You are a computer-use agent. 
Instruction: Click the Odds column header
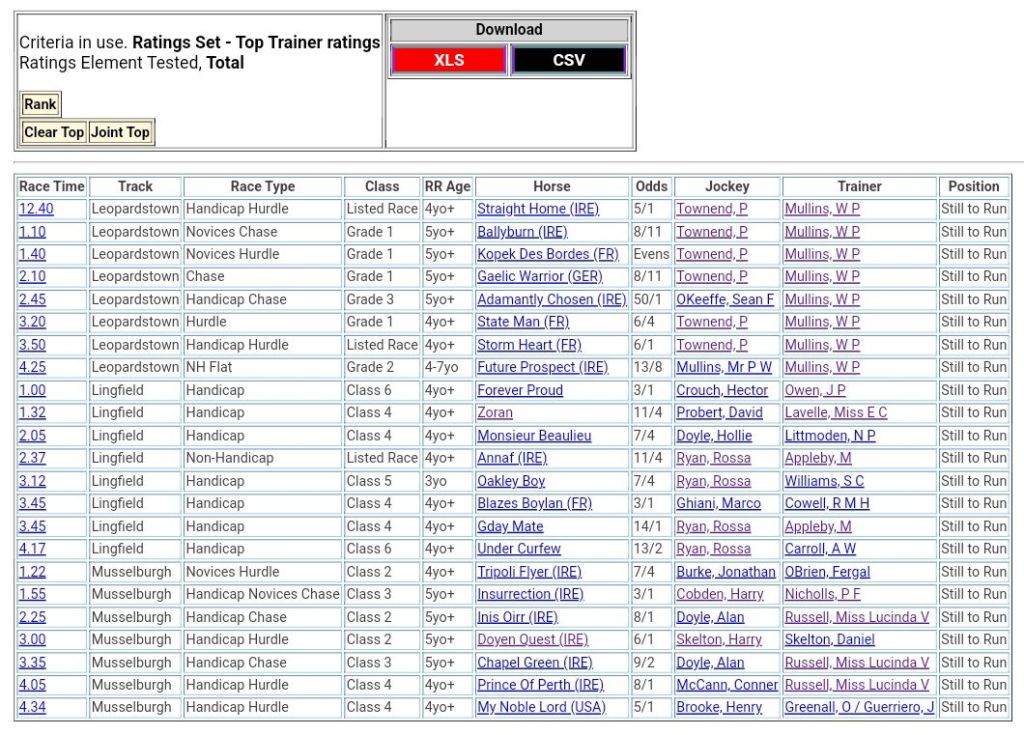tap(651, 186)
